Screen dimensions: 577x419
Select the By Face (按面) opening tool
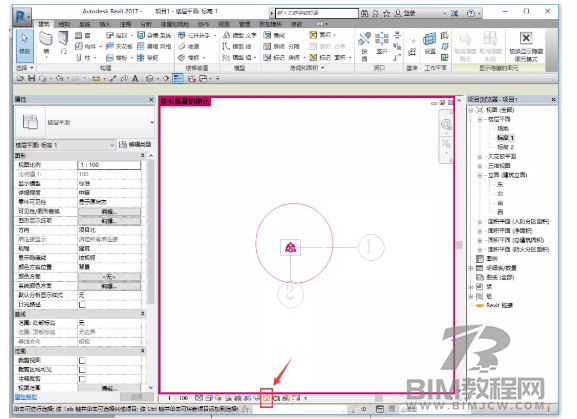(x=364, y=46)
